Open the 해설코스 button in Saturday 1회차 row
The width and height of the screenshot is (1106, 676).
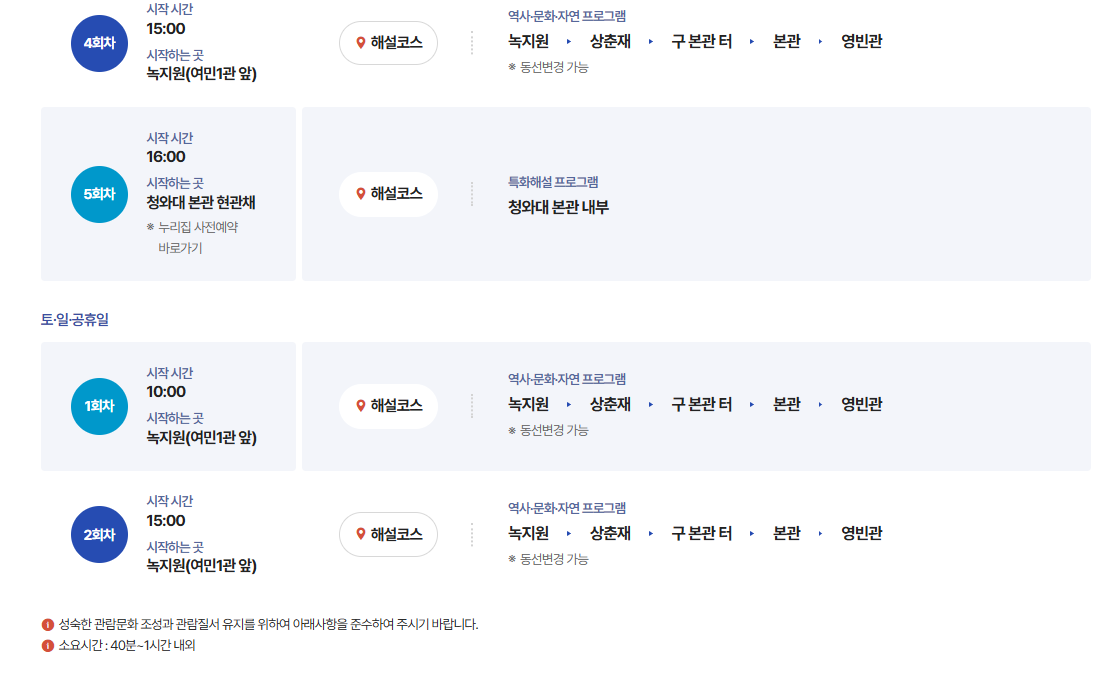click(390, 405)
